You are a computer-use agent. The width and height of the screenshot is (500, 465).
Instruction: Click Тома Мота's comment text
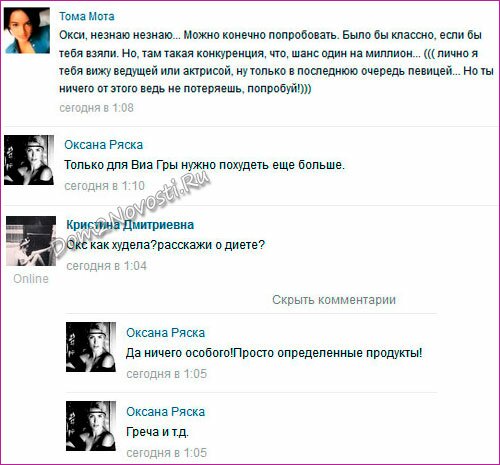click(x=276, y=62)
